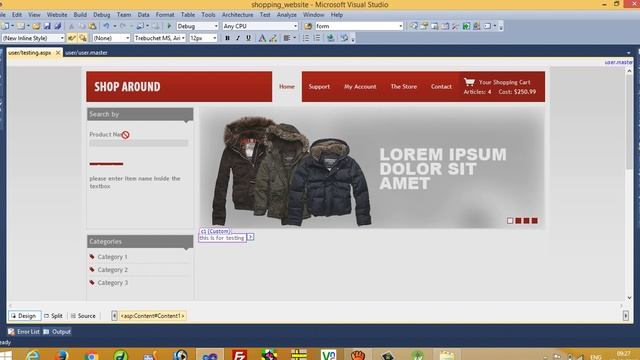Switch to Source view

tap(83, 316)
